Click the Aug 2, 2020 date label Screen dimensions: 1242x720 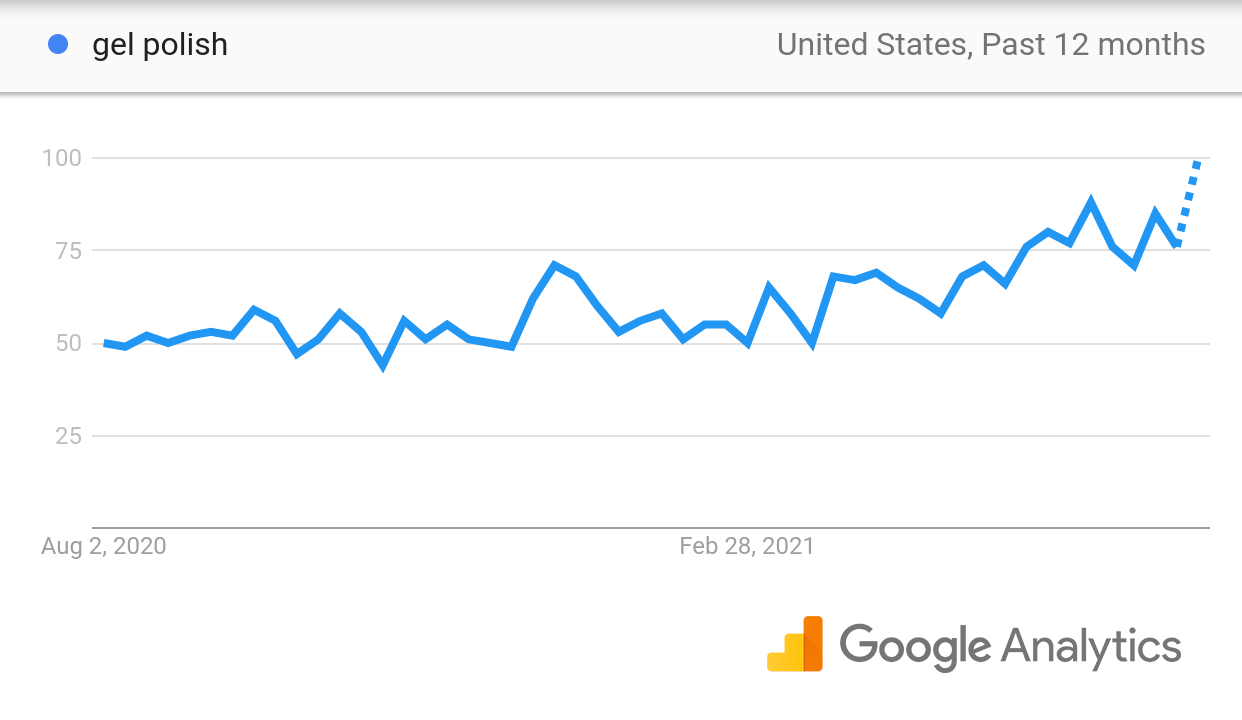coord(104,546)
